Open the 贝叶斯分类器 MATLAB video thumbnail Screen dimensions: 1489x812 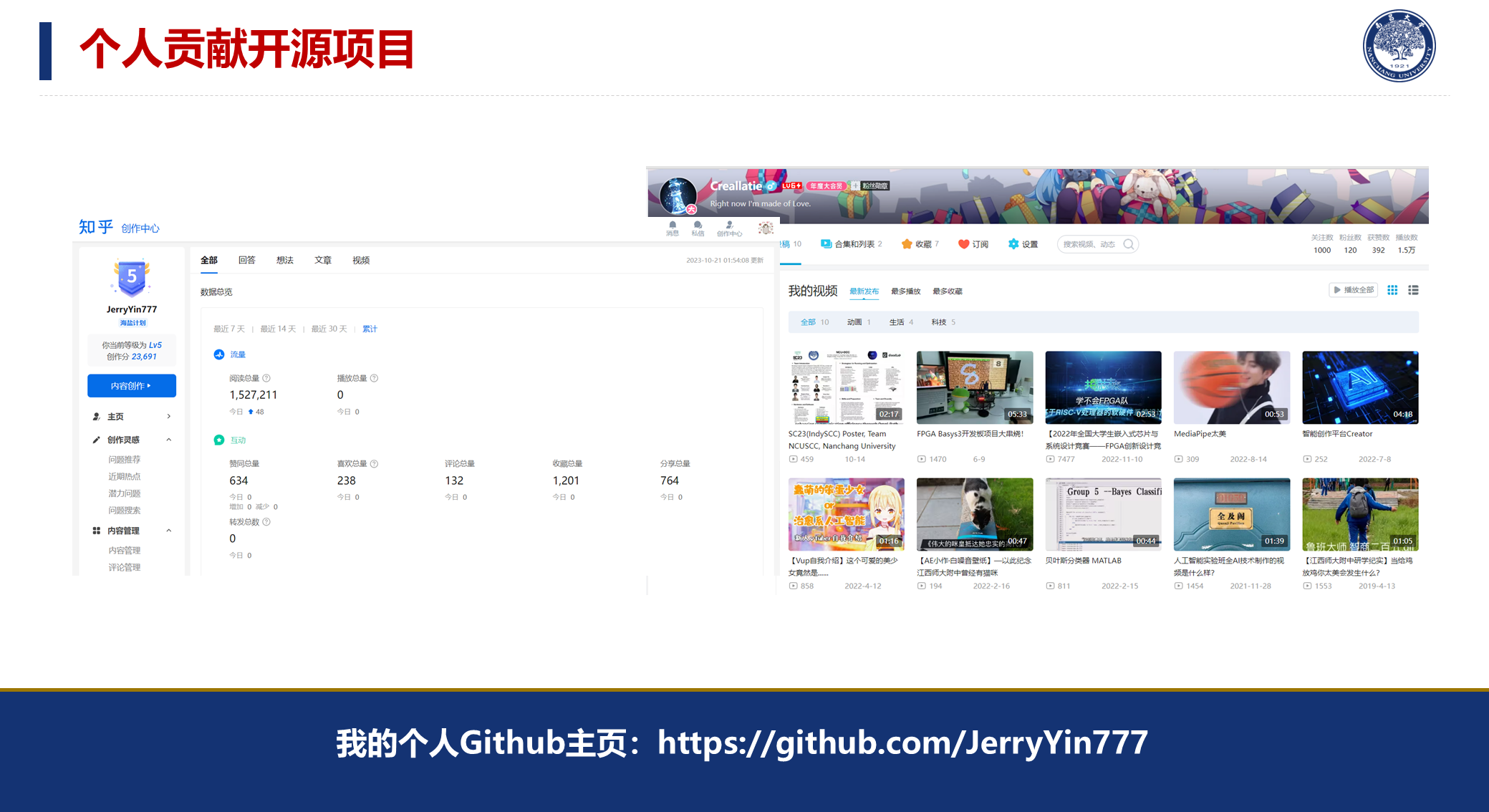(1104, 514)
